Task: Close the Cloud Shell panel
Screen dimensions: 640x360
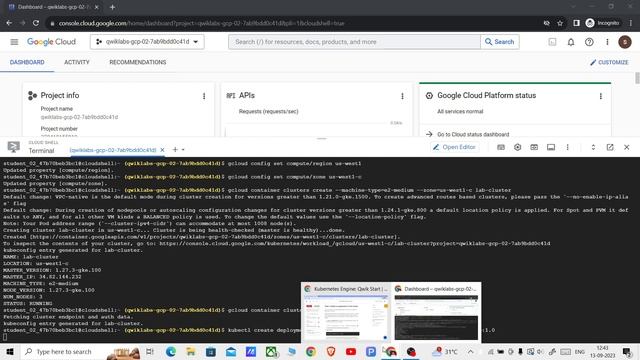Action: (627, 147)
